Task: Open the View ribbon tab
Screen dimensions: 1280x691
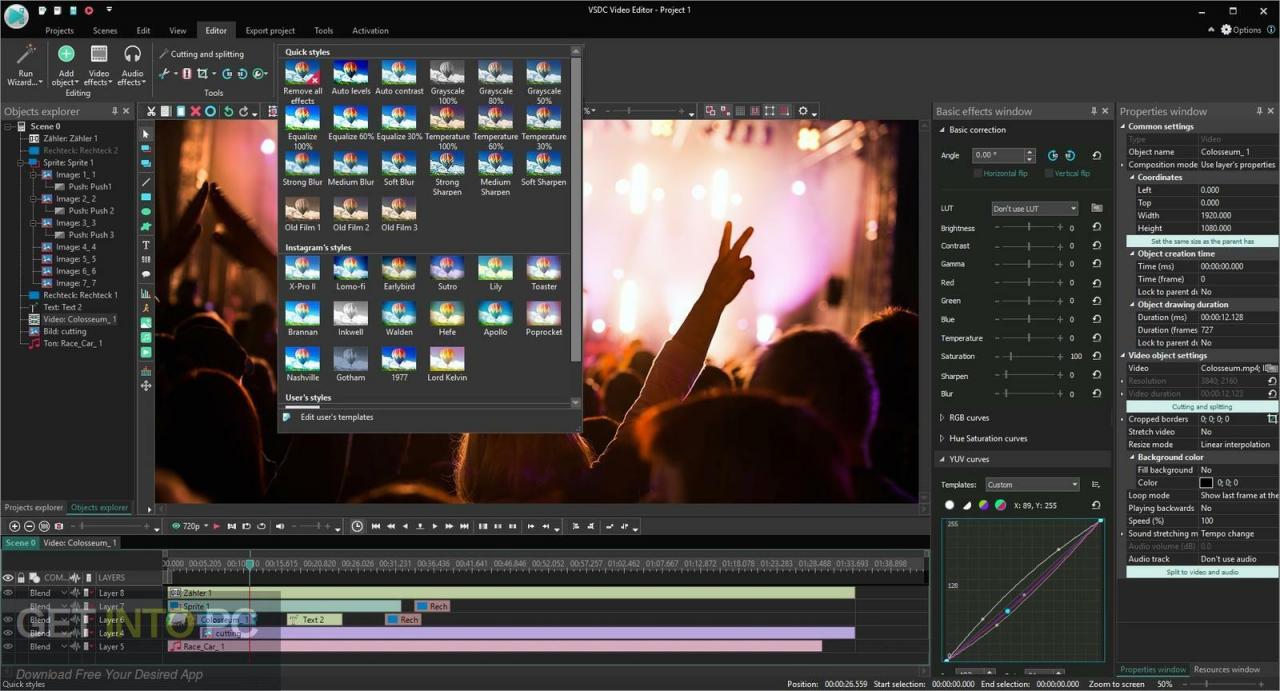Action: coord(177,31)
